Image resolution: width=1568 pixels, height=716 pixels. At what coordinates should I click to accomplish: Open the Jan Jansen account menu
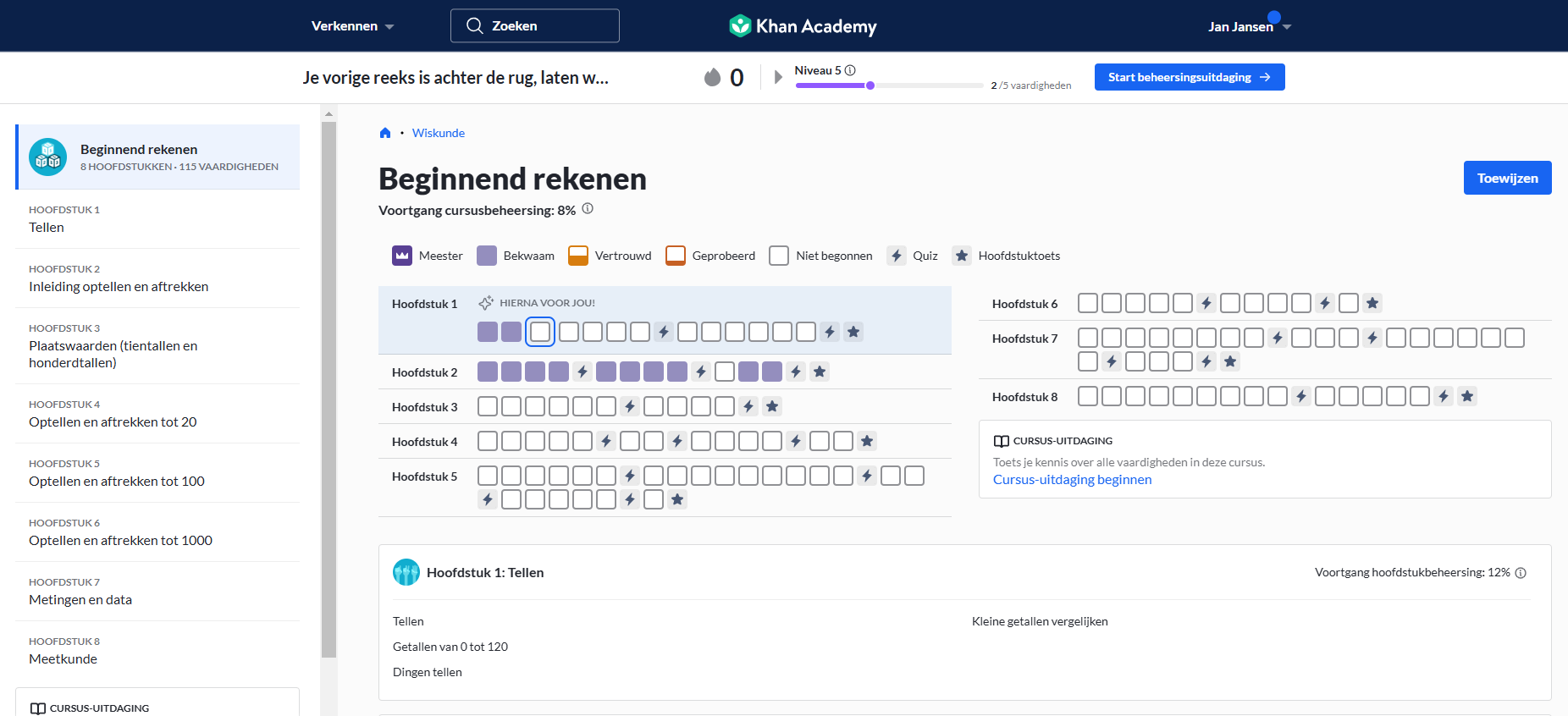pyautogui.click(x=1250, y=26)
